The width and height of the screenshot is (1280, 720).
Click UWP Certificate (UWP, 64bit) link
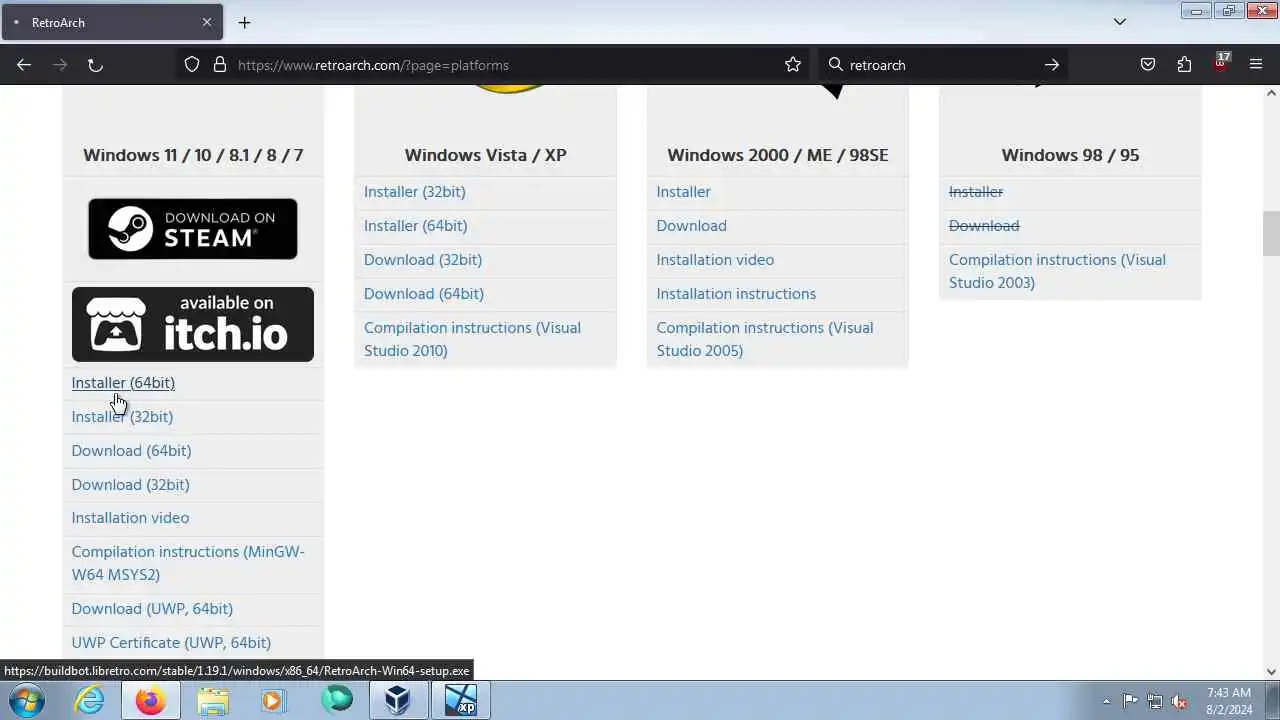tap(171, 643)
